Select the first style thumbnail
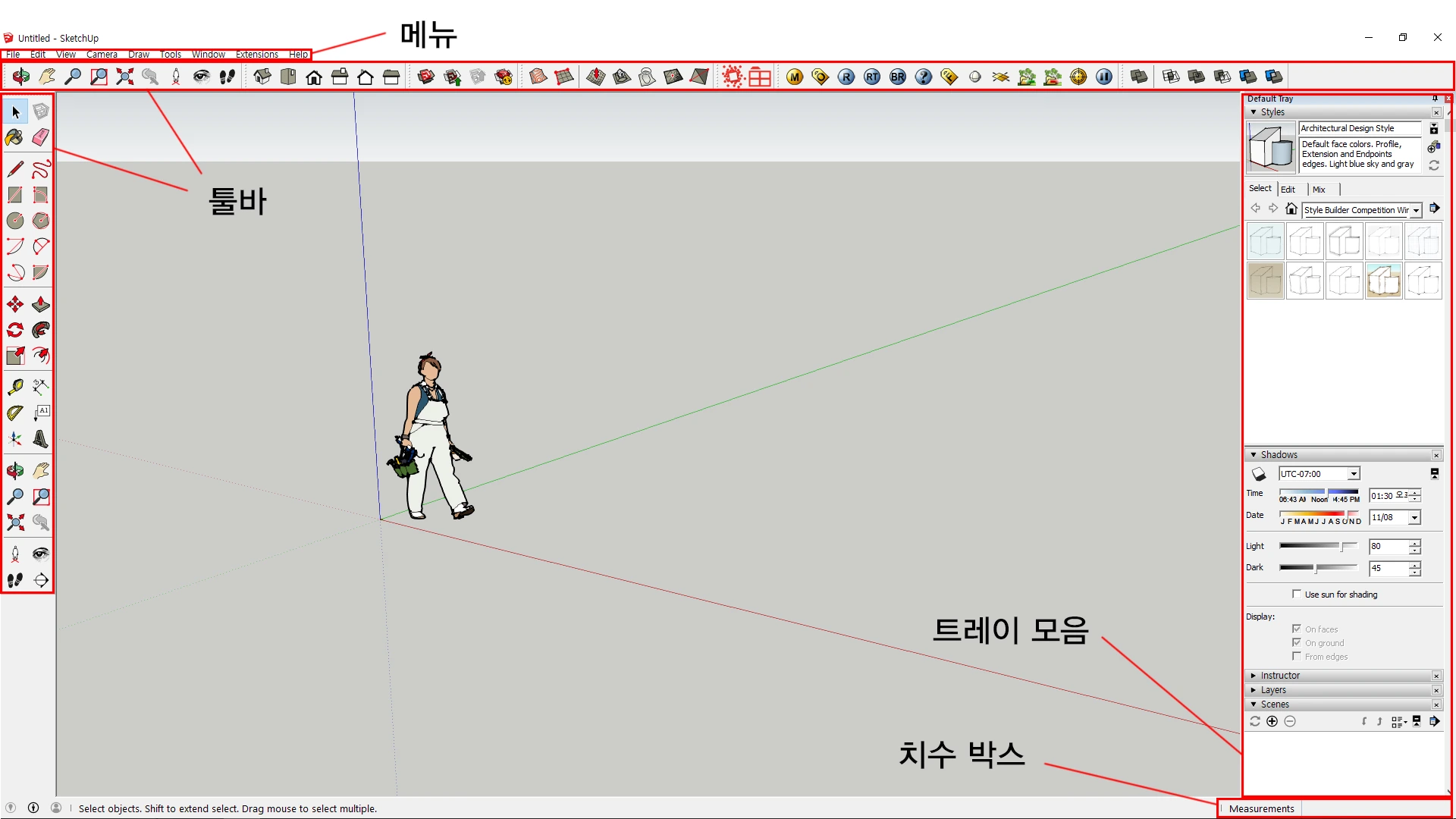The height and width of the screenshot is (819, 1456). coord(1266,242)
